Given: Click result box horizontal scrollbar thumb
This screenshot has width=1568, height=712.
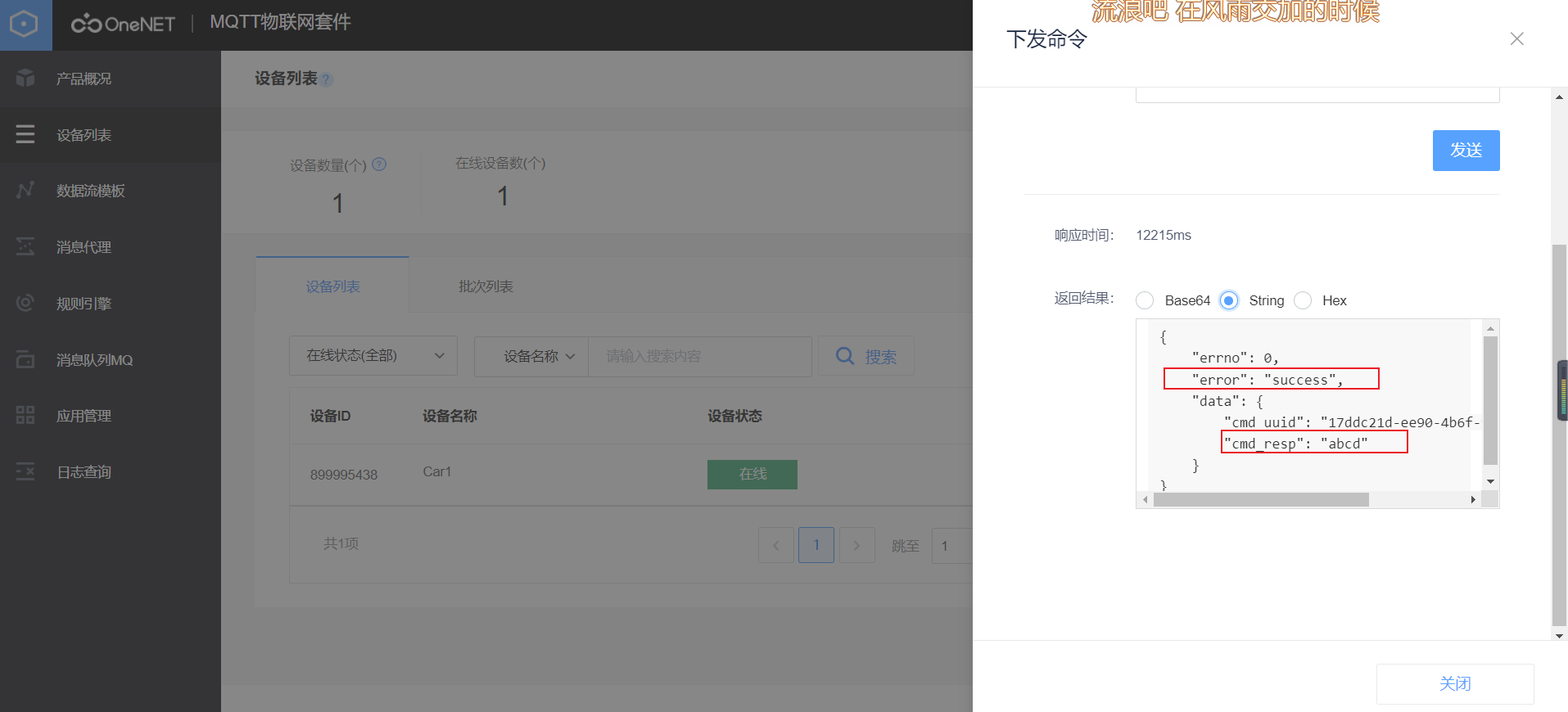Looking at the screenshot, I should click(1261, 499).
